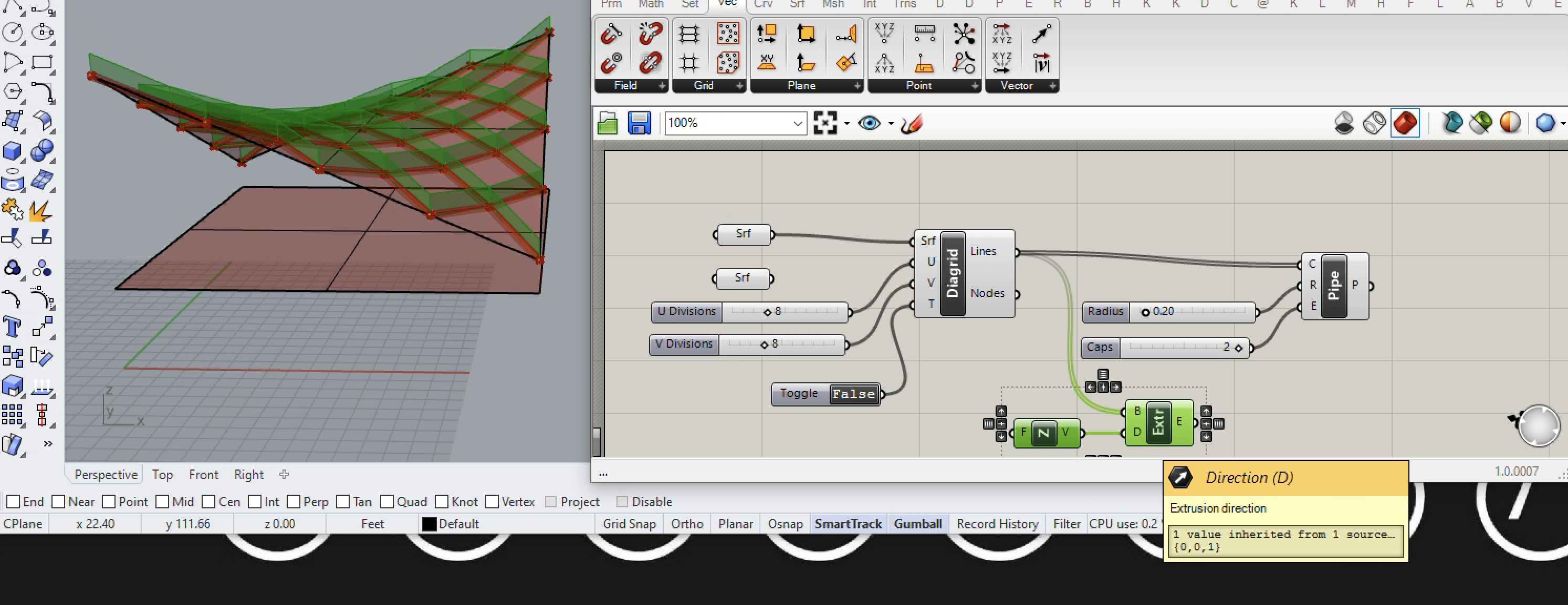Enable the Perp osnap checkbox
The image size is (1568, 605).
(294, 502)
